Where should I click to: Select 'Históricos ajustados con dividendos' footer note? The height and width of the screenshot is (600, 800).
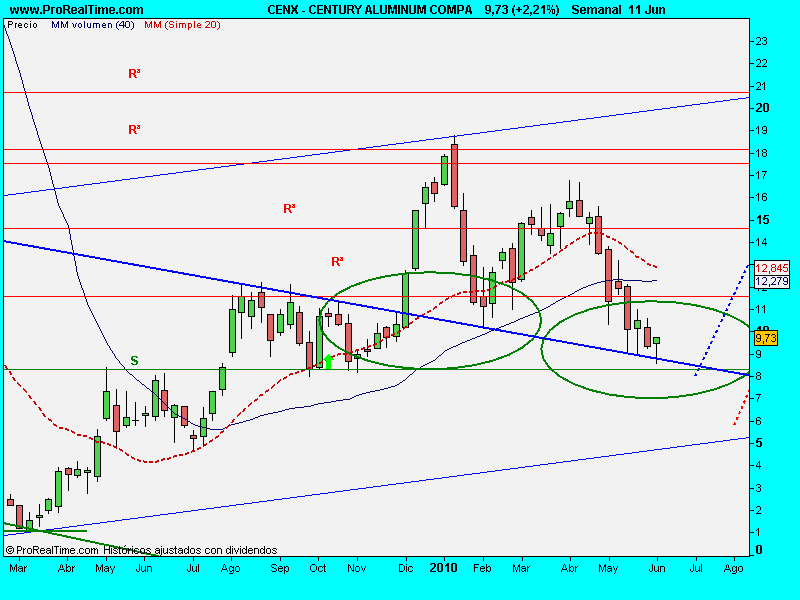point(190,550)
